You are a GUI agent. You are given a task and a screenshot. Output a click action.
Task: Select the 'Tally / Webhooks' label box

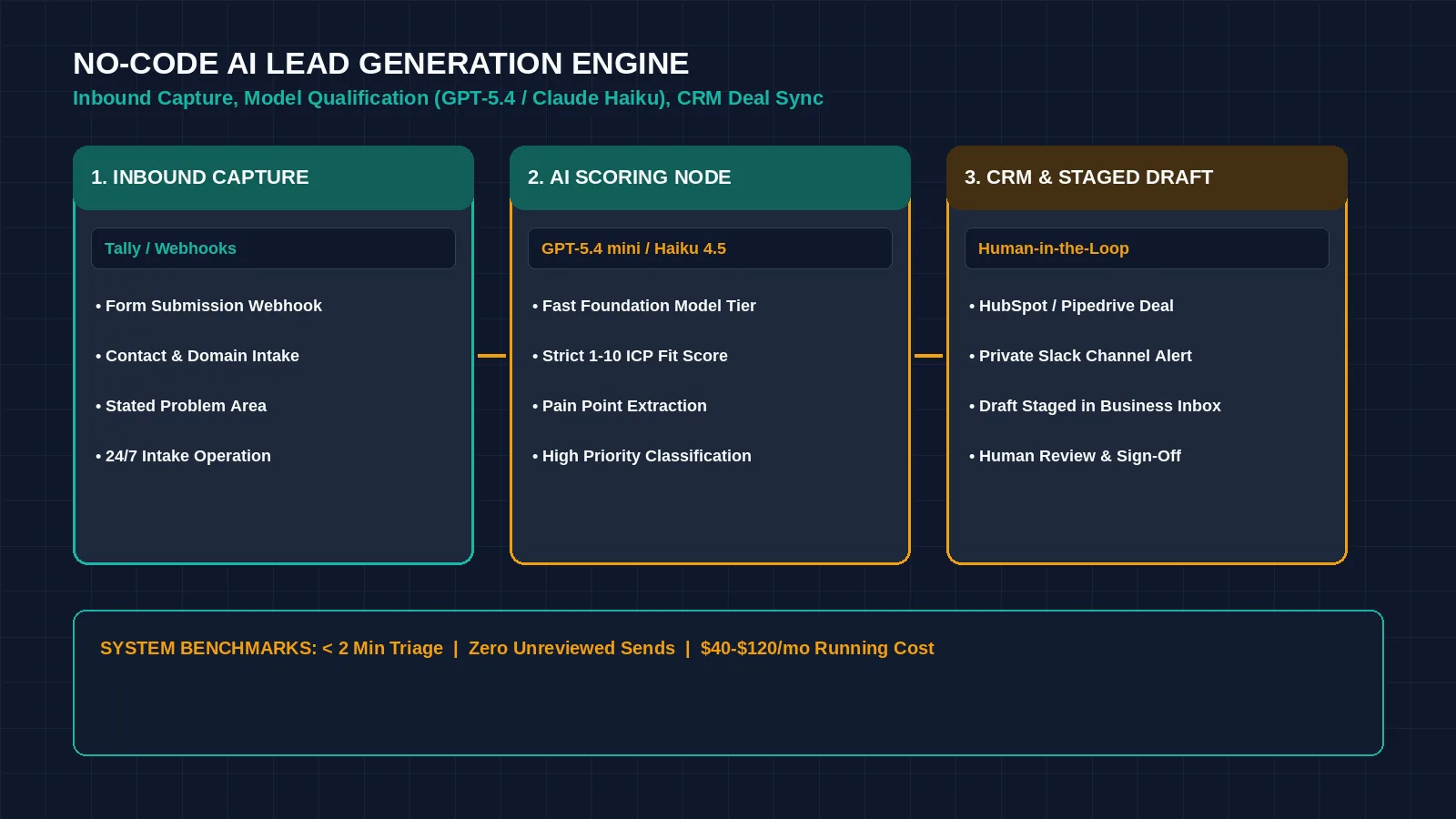coord(273,248)
